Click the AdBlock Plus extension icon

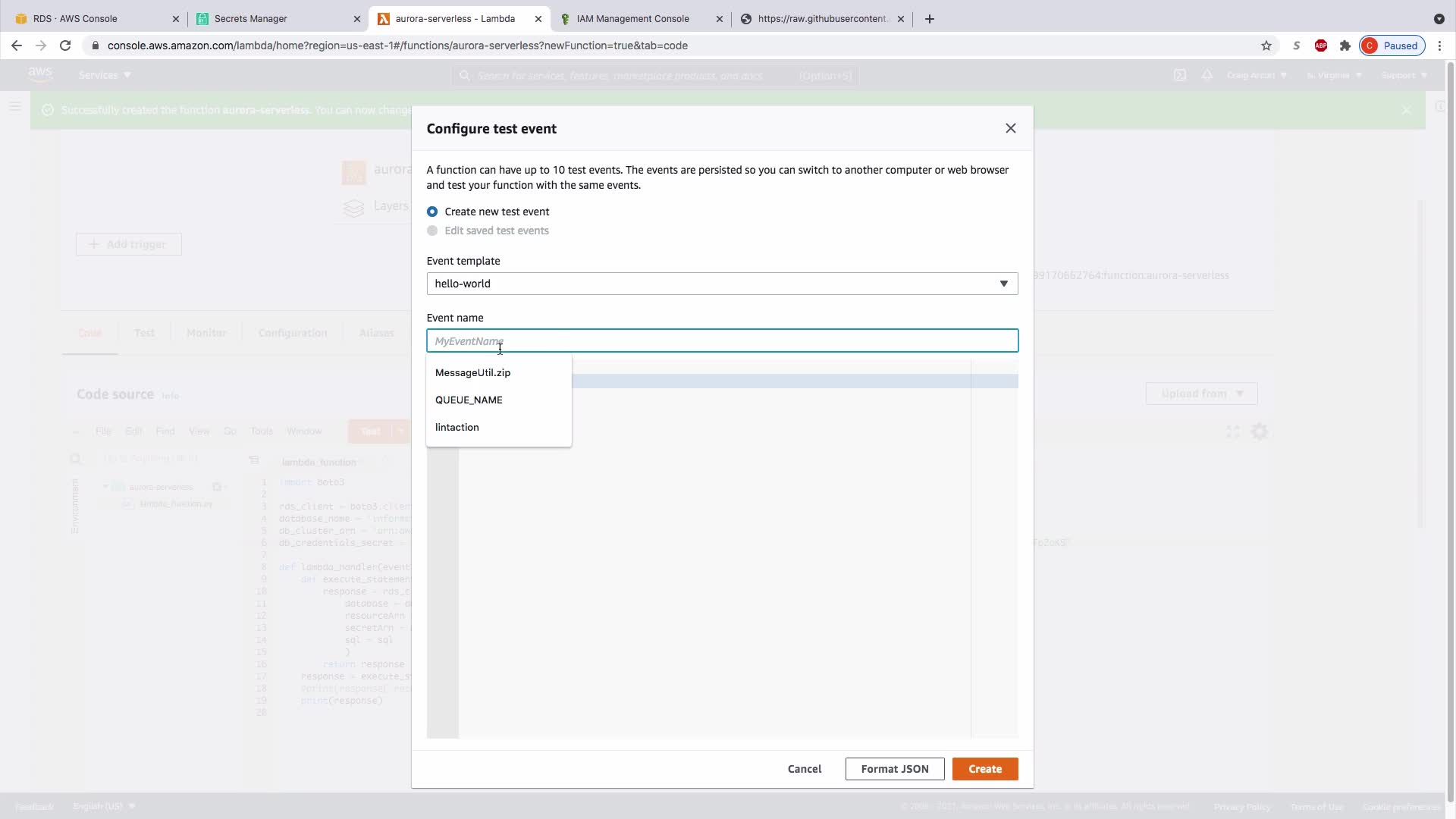pyautogui.click(x=1320, y=45)
